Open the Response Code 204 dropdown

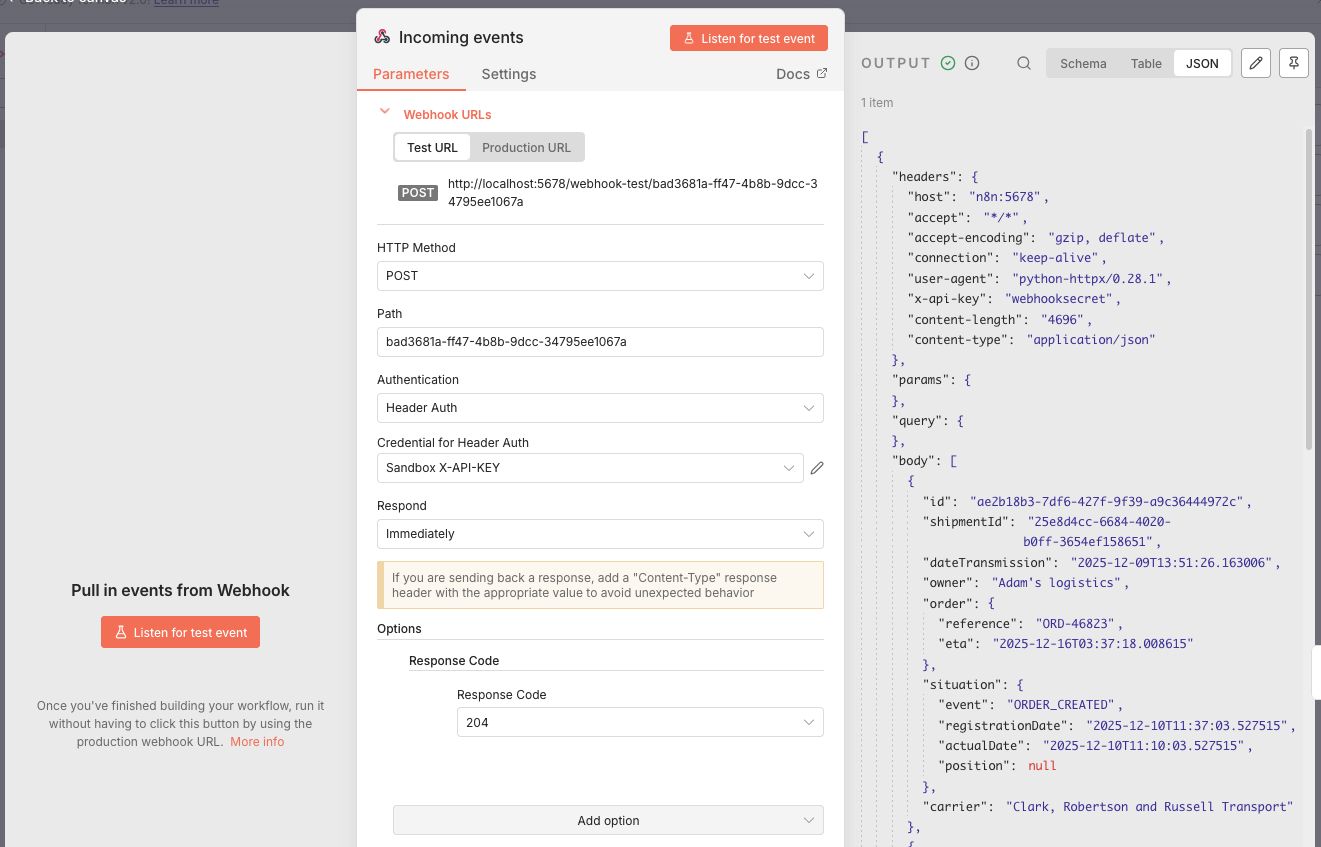tap(640, 722)
